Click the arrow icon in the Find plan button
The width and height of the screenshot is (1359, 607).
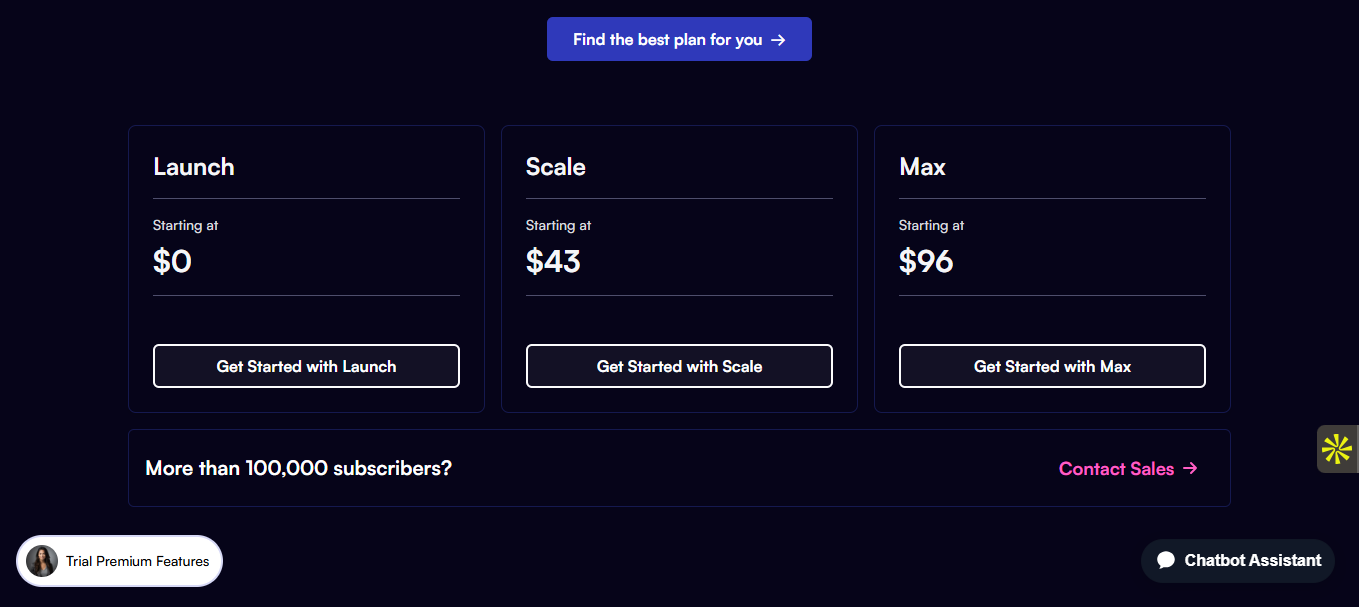click(x=778, y=40)
